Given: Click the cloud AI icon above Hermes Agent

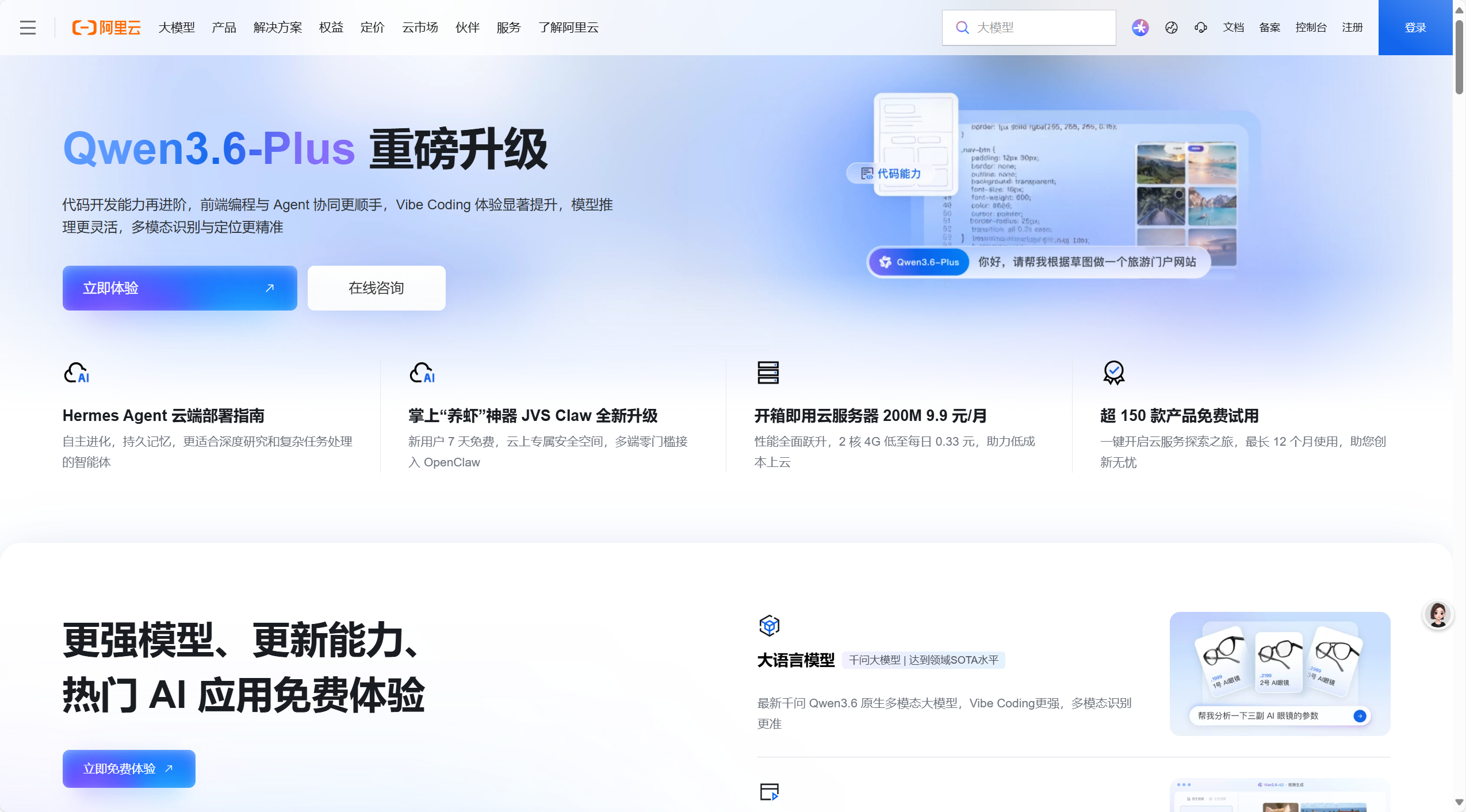Looking at the screenshot, I should pos(76,373).
